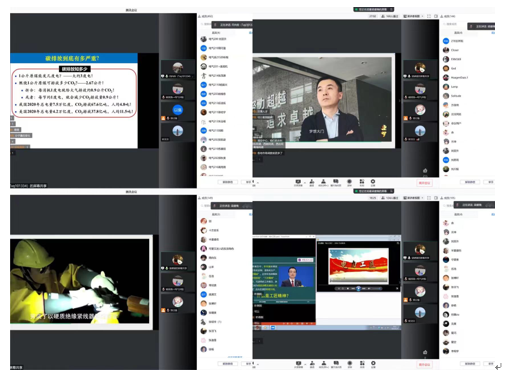506x379 pixels.
Task: Expand the arrow next to the share screen icon in the lower-right toolbar
Action: pyautogui.click(x=305, y=364)
